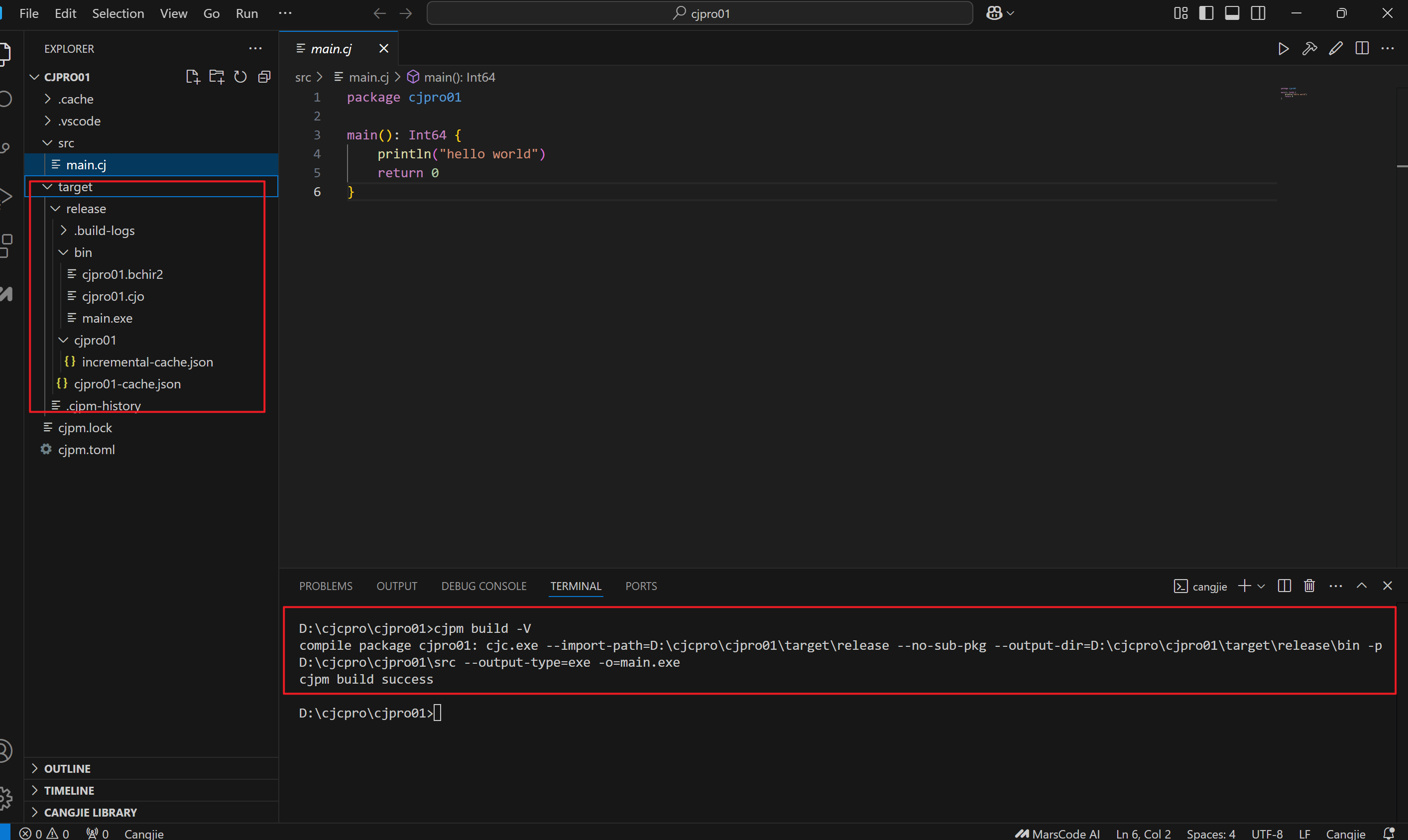This screenshot has height=840, width=1408.
Task: Click errors and warnings count in status bar
Action: click(44, 833)
